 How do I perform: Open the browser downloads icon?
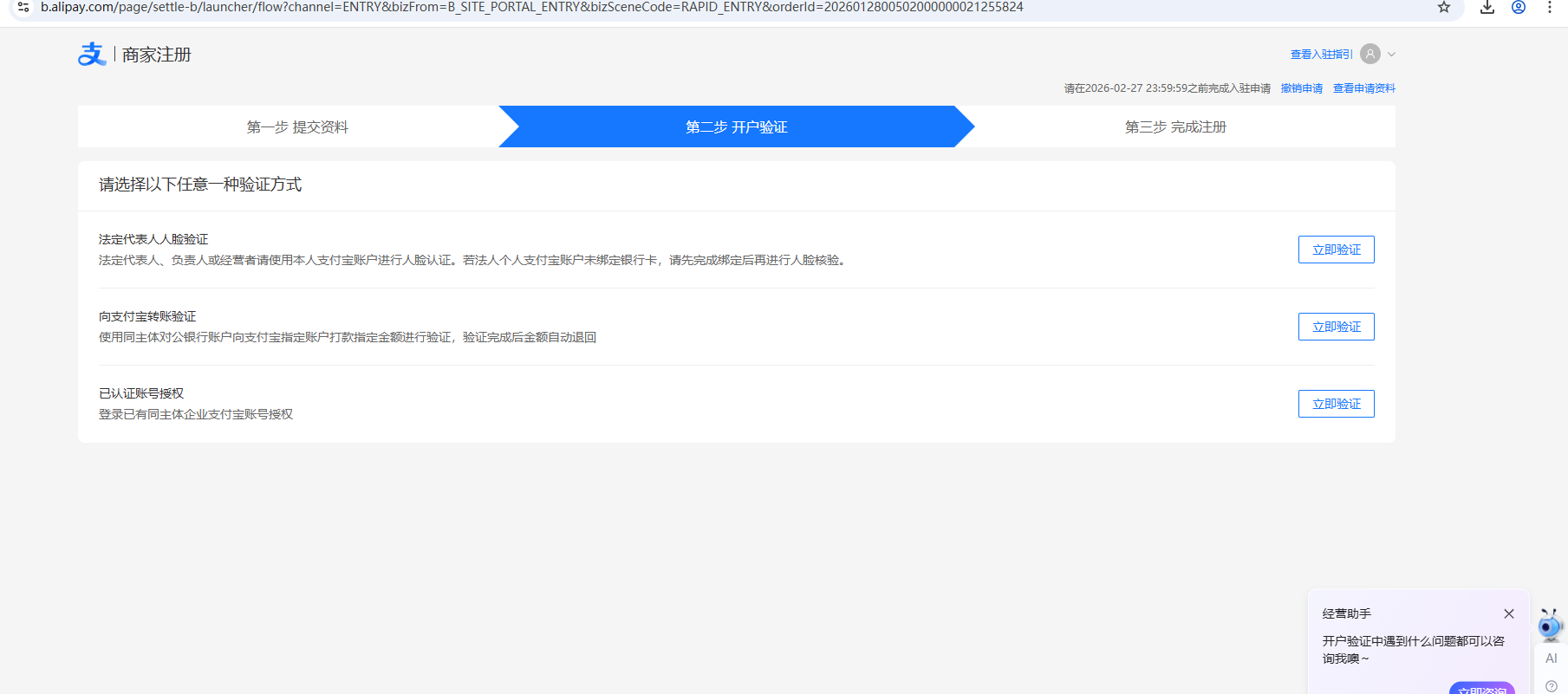click(1487, 8)
